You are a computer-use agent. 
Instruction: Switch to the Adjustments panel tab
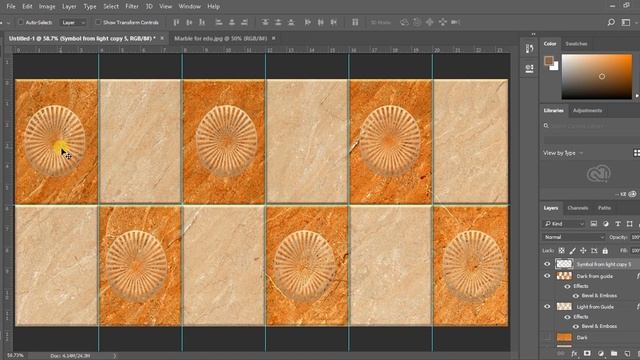coord(587,111)
